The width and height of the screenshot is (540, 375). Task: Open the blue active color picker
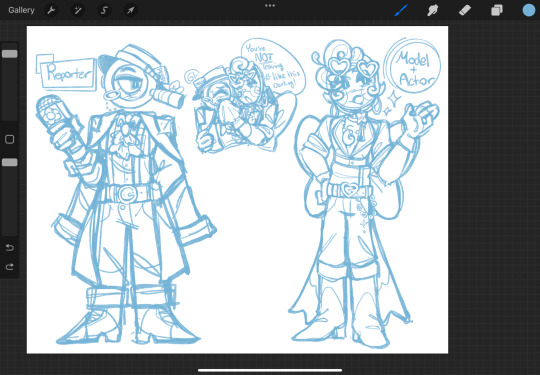(x=529, y=10)
